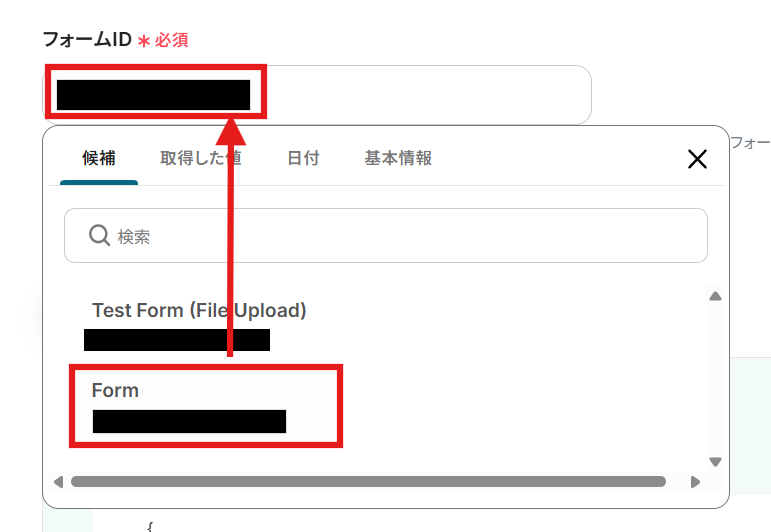Select the 日付 tab
The width and height of the screenshot is (771, 532).
[x=303, y=158]
